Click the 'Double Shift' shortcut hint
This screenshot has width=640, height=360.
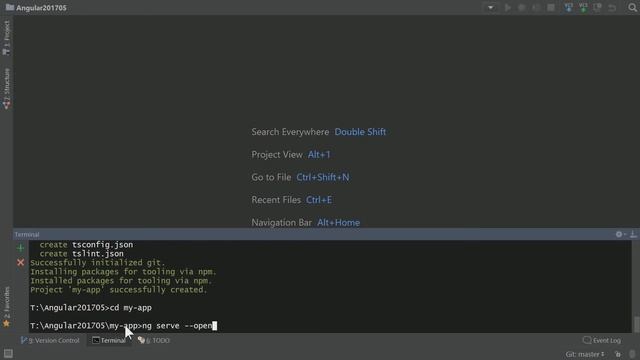tap(360, 132)
